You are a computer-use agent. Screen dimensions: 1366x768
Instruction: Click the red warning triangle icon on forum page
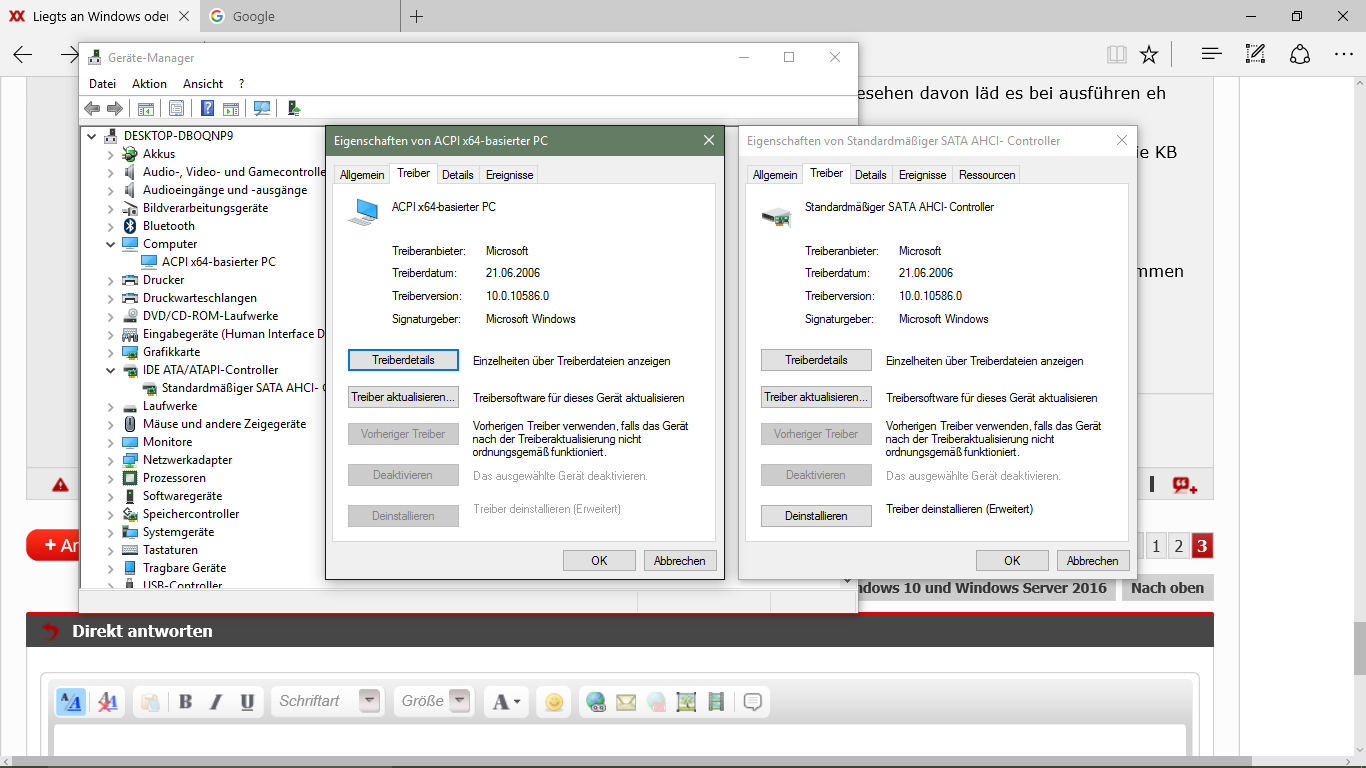(x=61, y=485)
